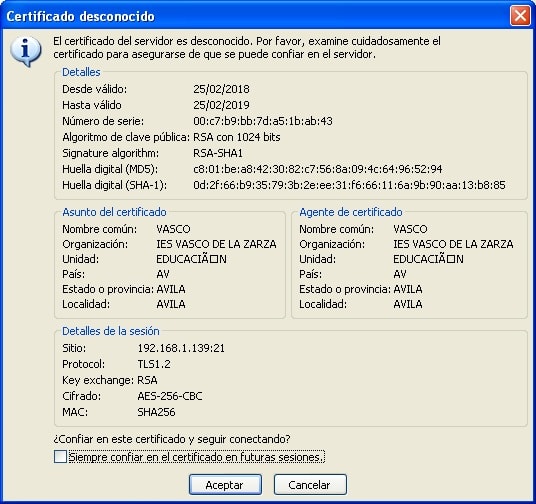Click the server certificate warning message

click(x=247, y=48)
